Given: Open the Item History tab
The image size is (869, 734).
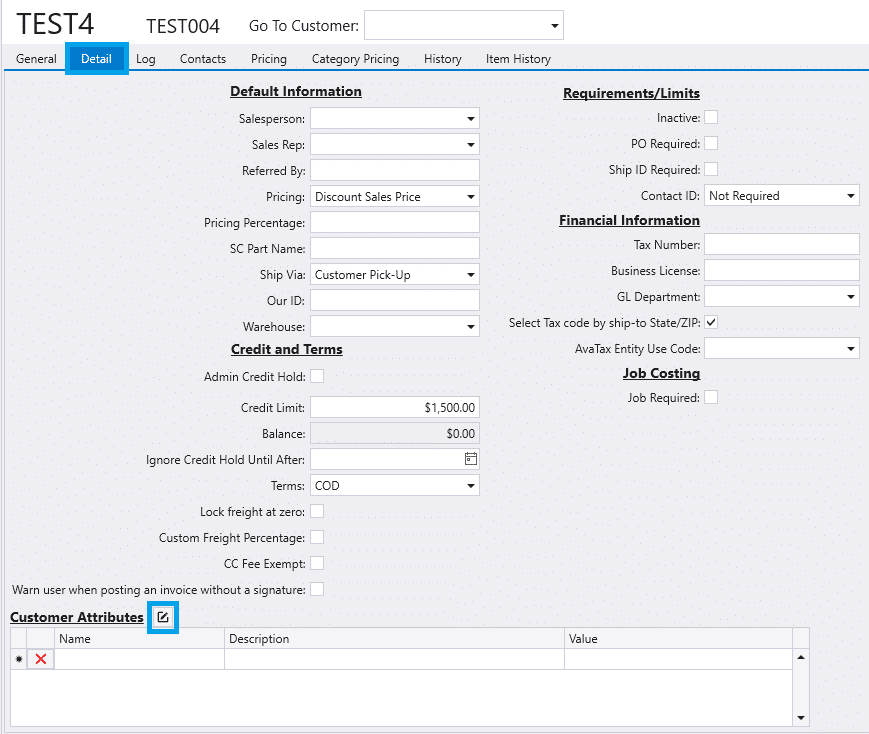Looking at the screenshot, I should [518, 59].
